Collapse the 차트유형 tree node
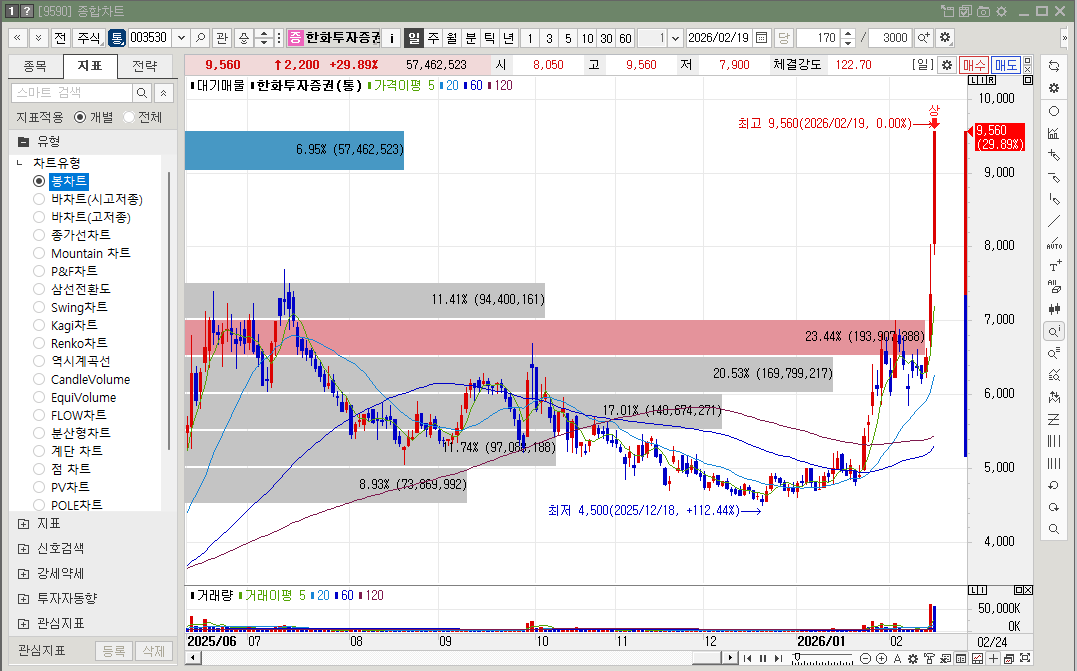The height and width of the screenshot is (671, 1077). (20, 163)
